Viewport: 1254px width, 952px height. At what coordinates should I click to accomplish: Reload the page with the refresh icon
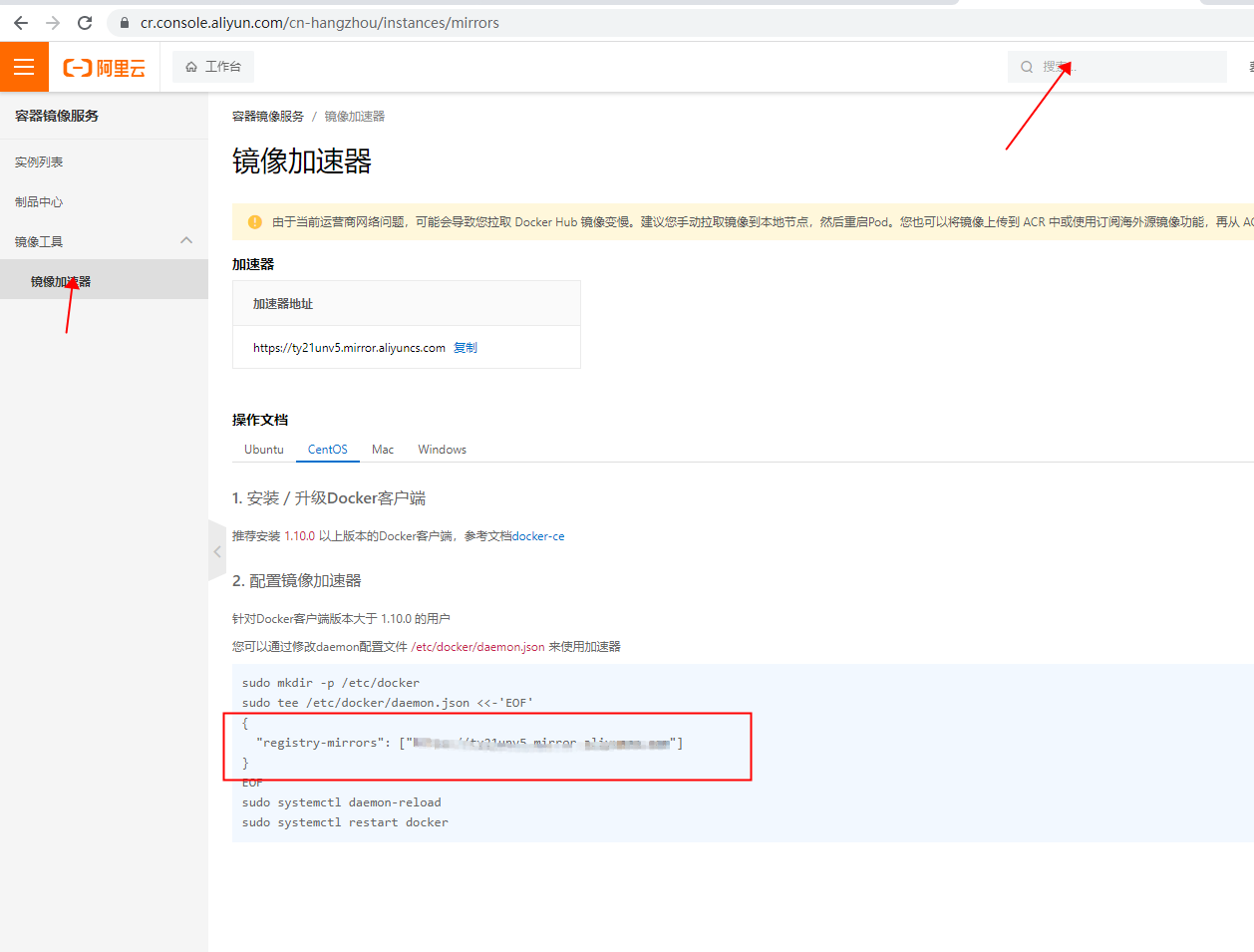(85, 22)
